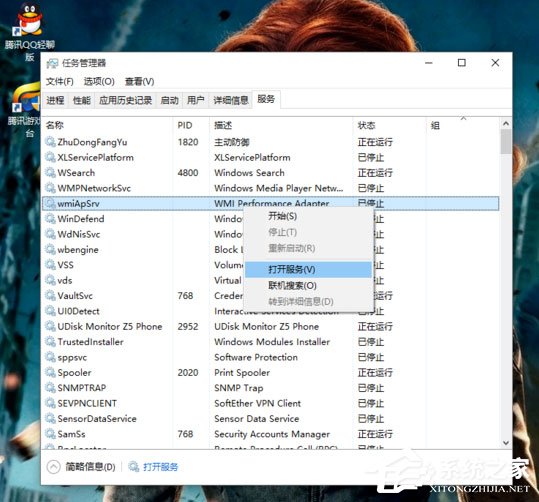The image size is (539, 502).
Task: Click the service icon beside WdNisSvc
Action: point(50,234)
